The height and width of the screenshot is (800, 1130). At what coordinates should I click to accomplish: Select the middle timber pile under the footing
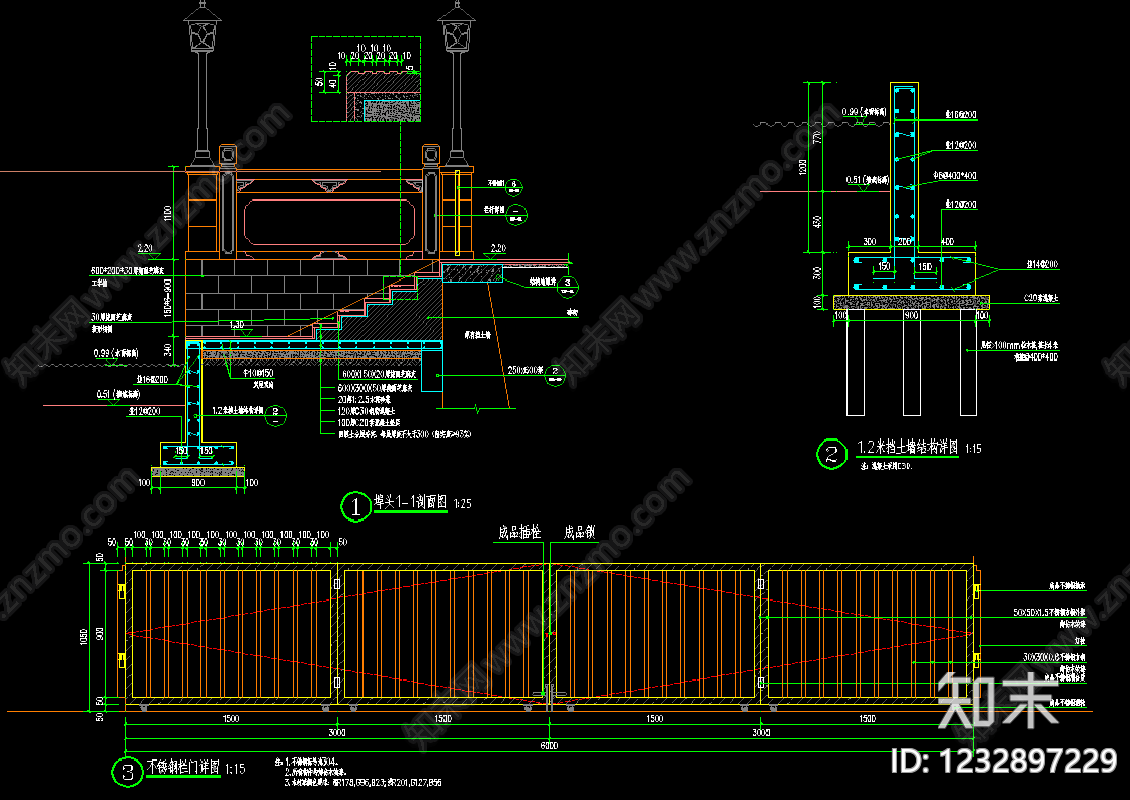[x=912, y=363]
